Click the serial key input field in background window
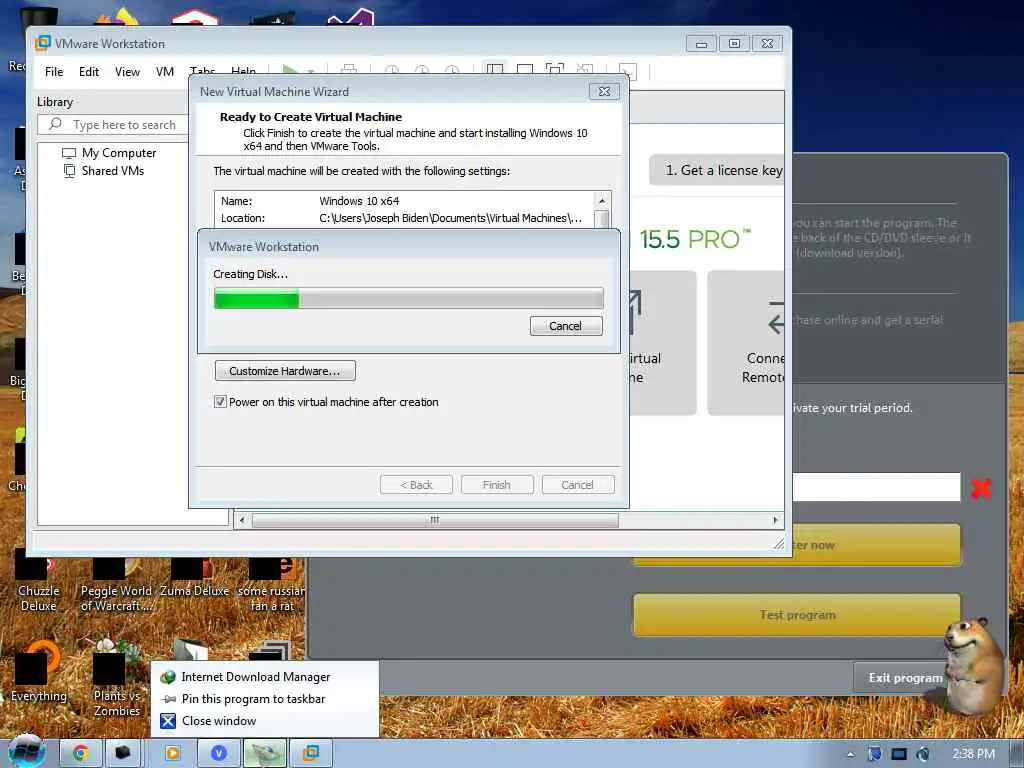Image resolution: width=1024 pixels, height=768 pixels. 876,487
